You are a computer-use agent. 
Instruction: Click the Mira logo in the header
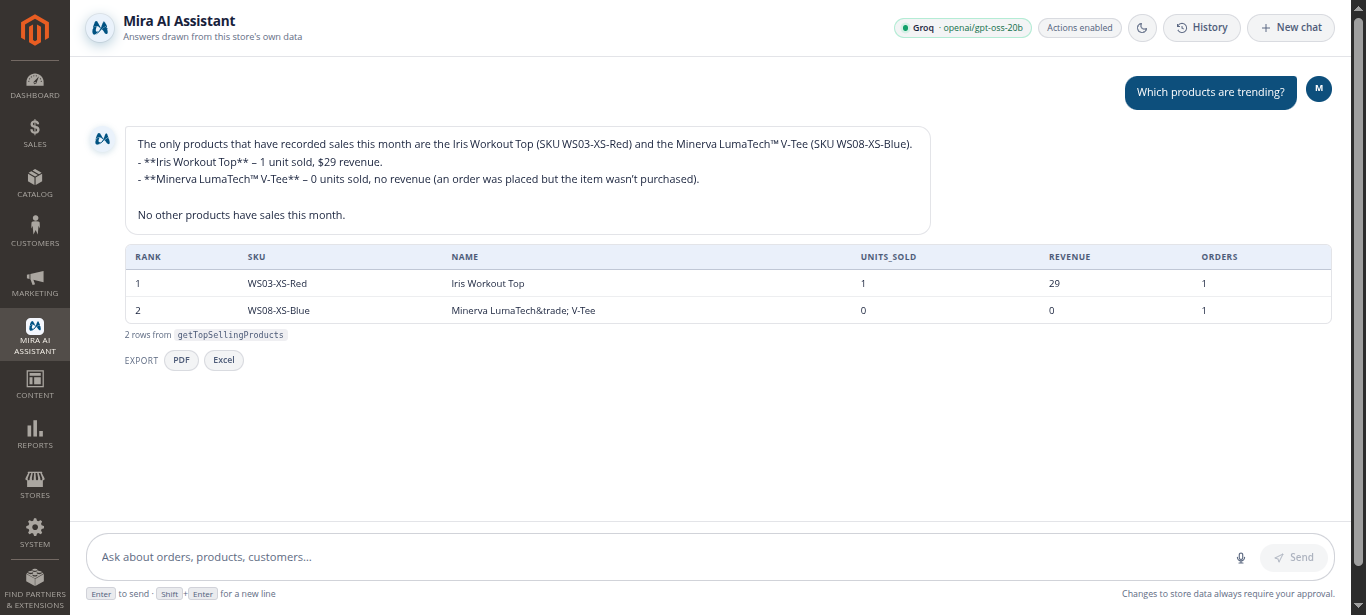coord(99,28)
